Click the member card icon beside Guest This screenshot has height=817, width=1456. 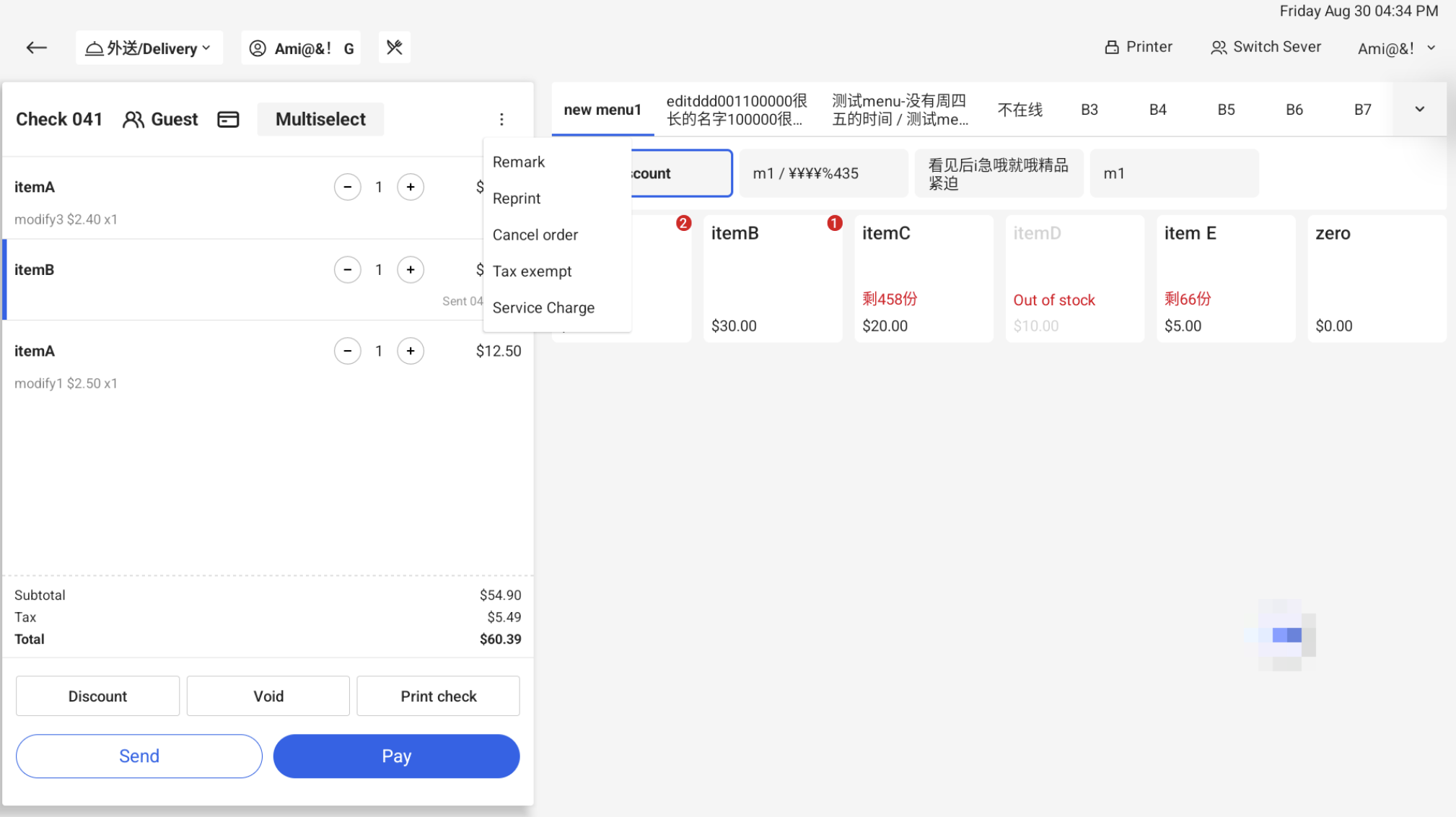pyautogui.click(x=227, y=118)
